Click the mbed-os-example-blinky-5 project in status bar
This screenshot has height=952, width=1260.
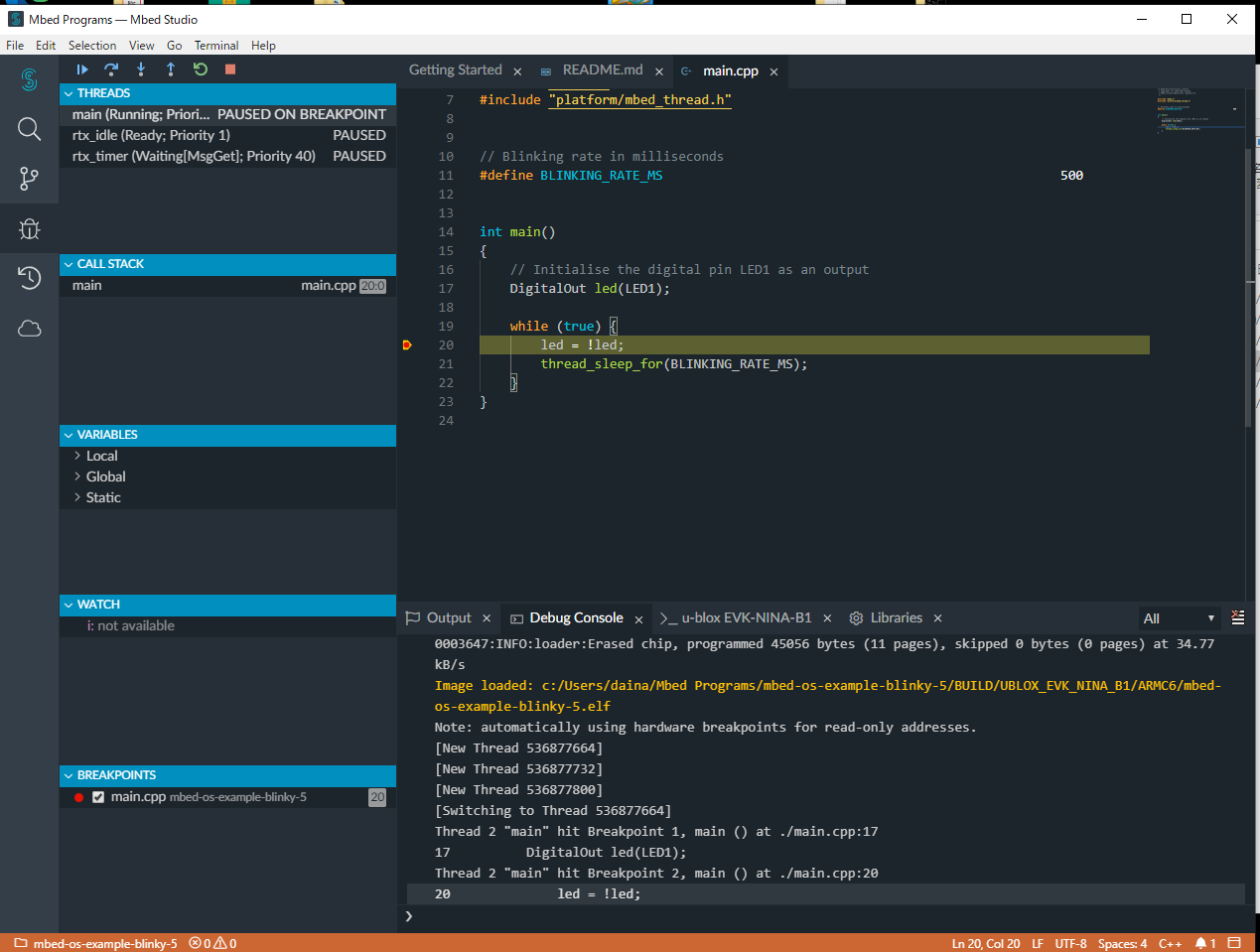tap(95, 943)
